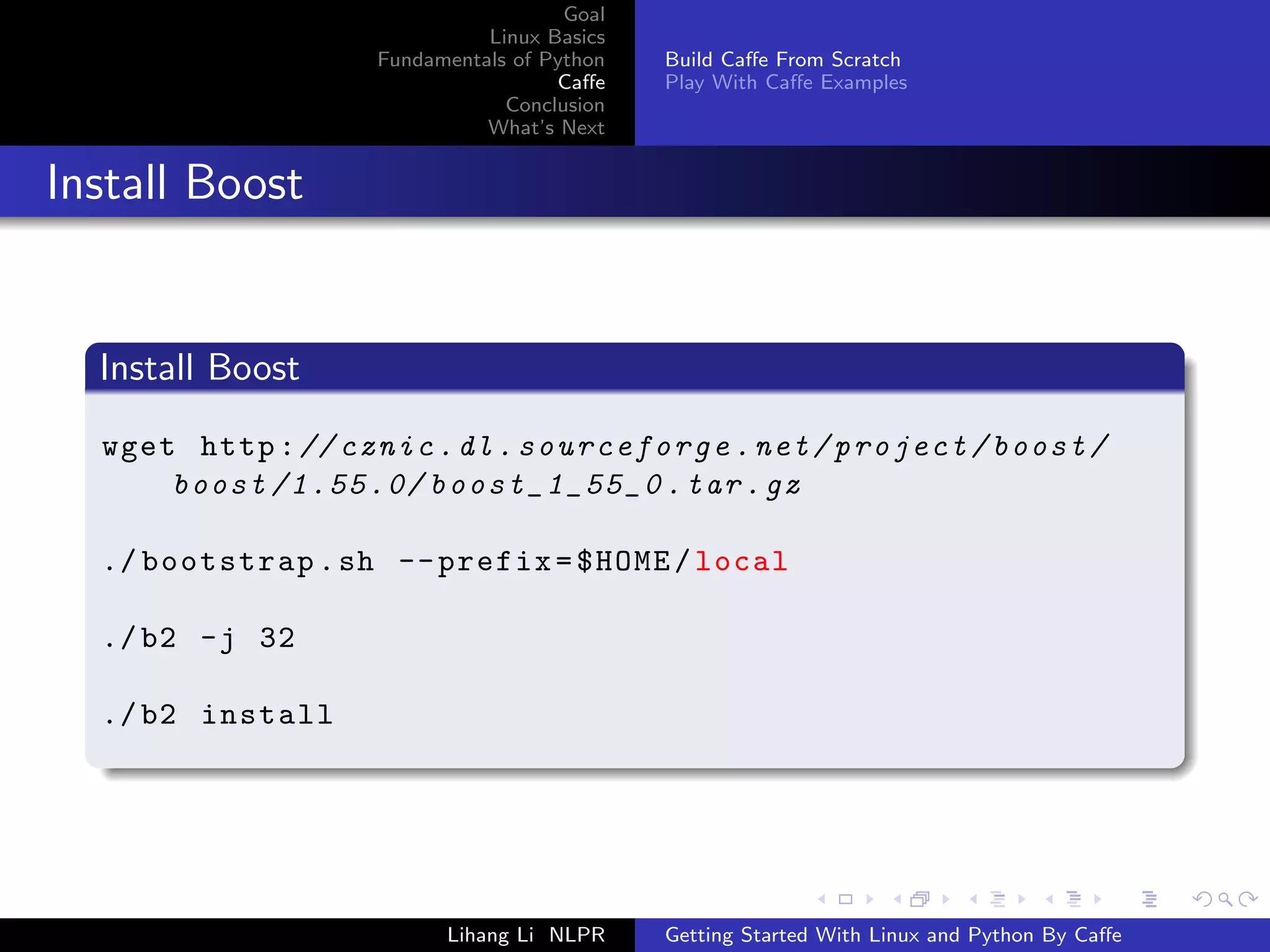Click the go forward curved arrow
1270x952 pixels.
point(1248,899)
